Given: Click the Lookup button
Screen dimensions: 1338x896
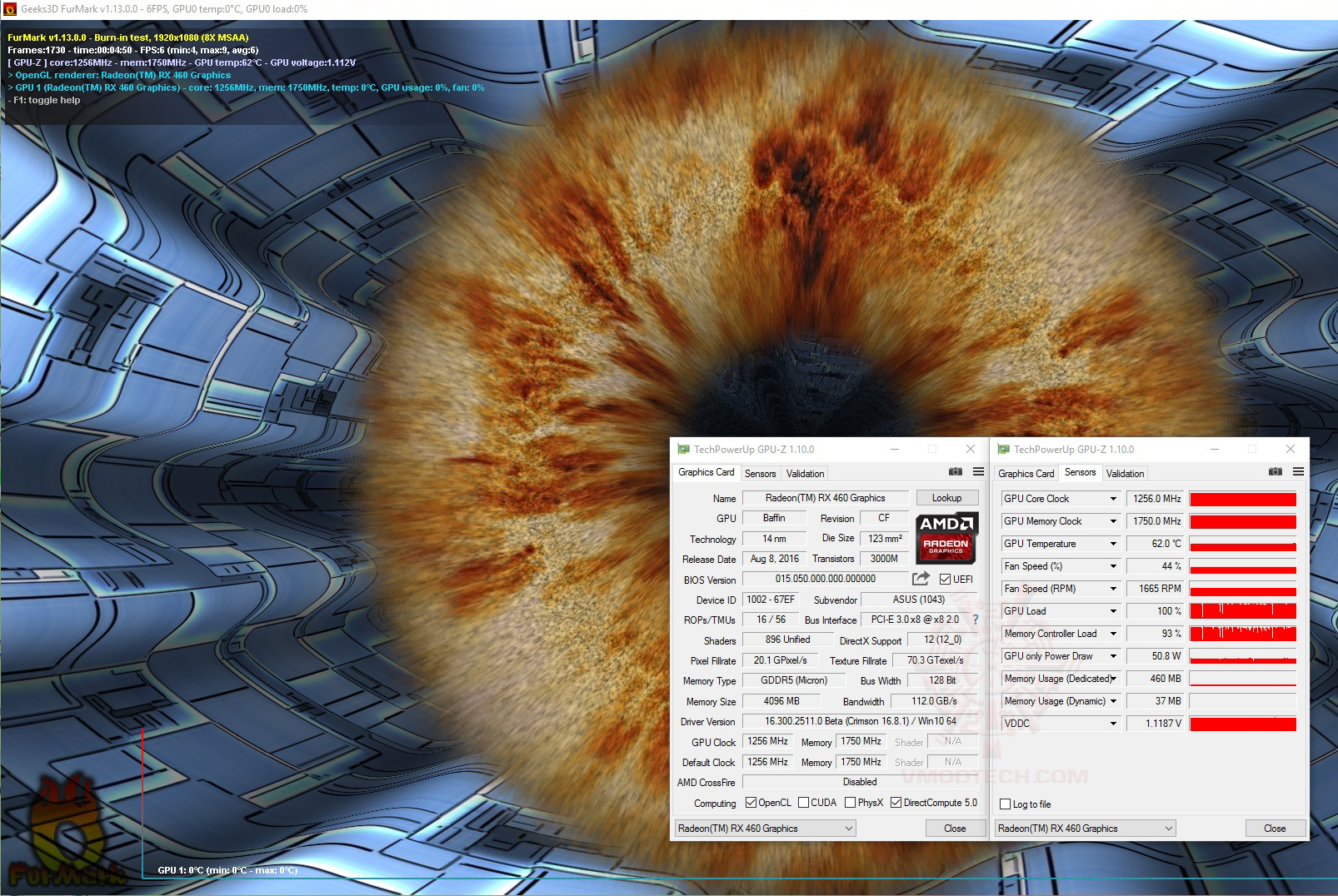Looking at the screenshot, I should click(x=946, y=498).
